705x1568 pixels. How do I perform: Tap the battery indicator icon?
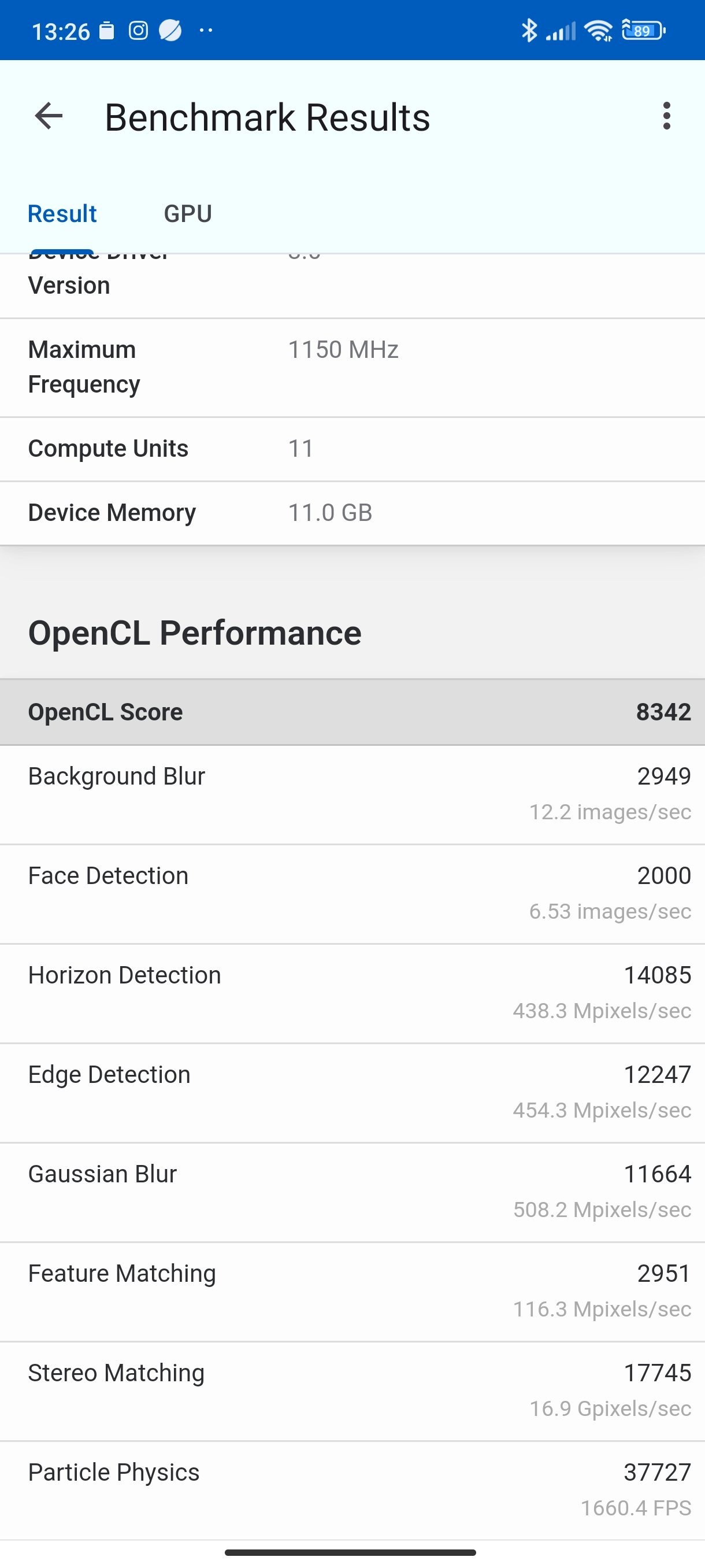pos(643,30)
